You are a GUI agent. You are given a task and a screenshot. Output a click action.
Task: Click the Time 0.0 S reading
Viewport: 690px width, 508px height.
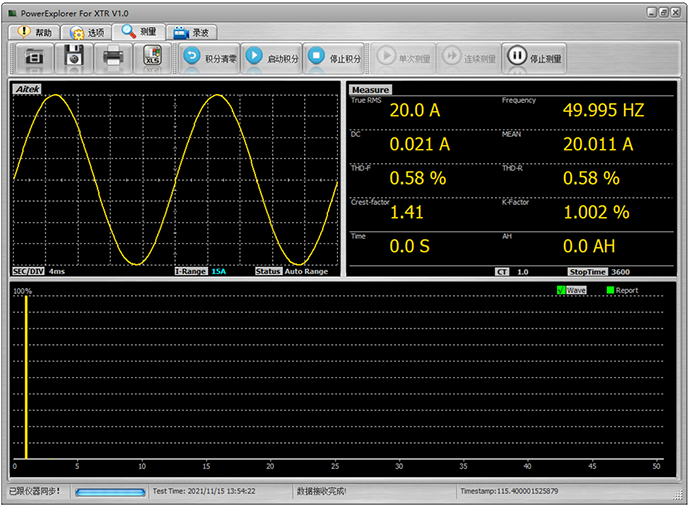[x=409, y=246]
